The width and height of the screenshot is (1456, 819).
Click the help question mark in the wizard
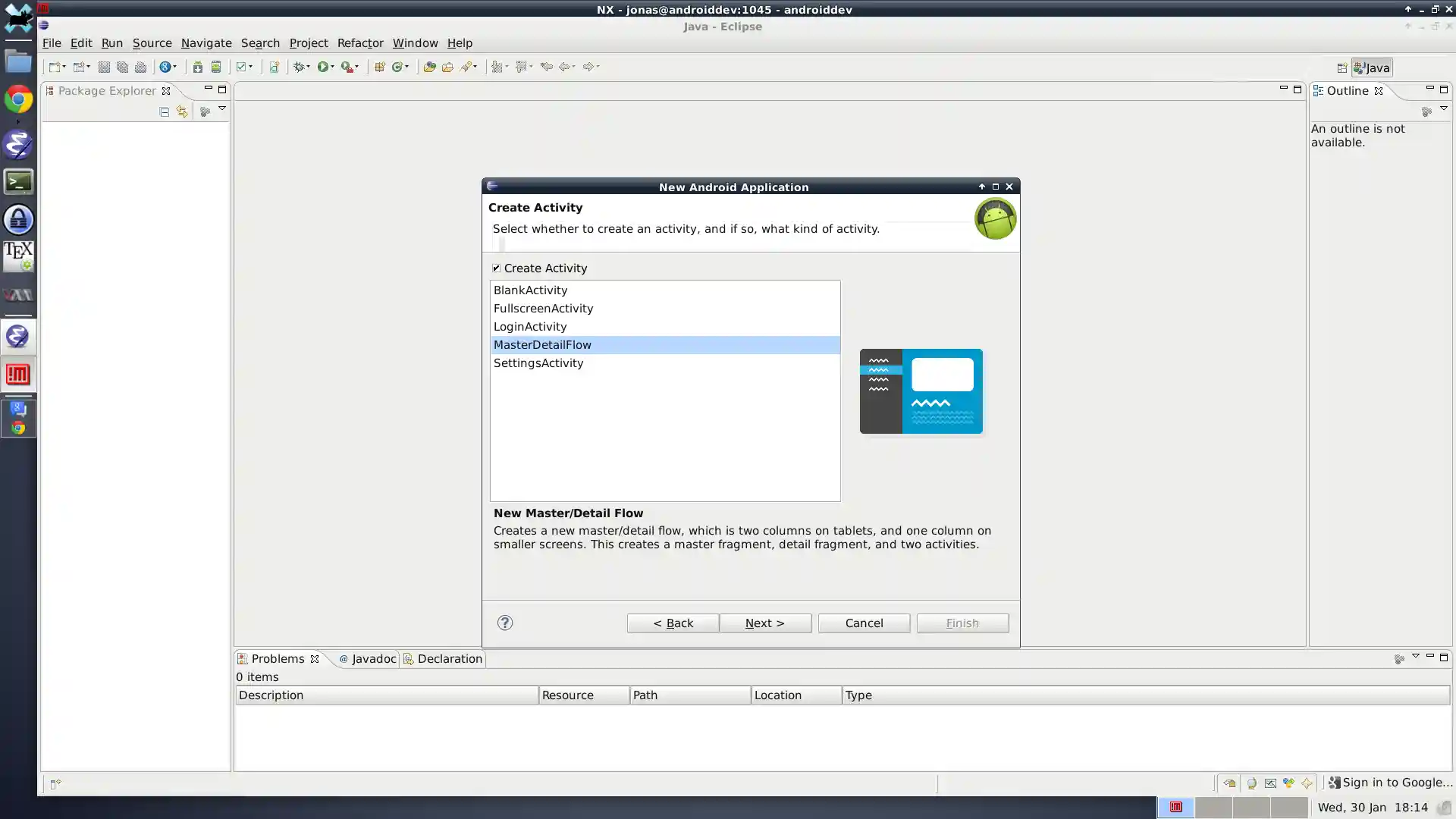[x=505, y=623]
